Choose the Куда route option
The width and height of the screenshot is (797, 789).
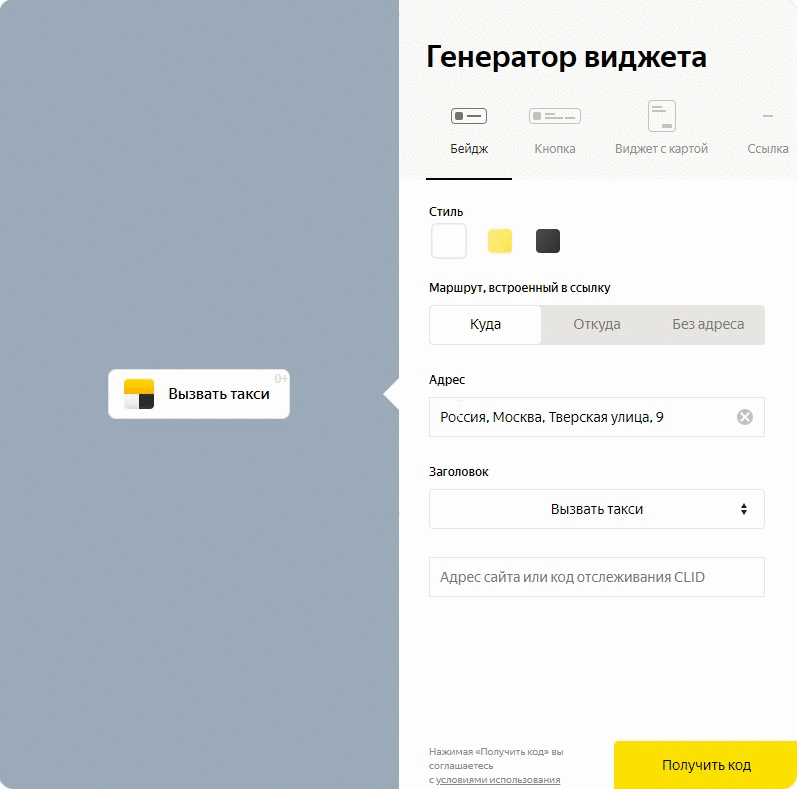485,324
